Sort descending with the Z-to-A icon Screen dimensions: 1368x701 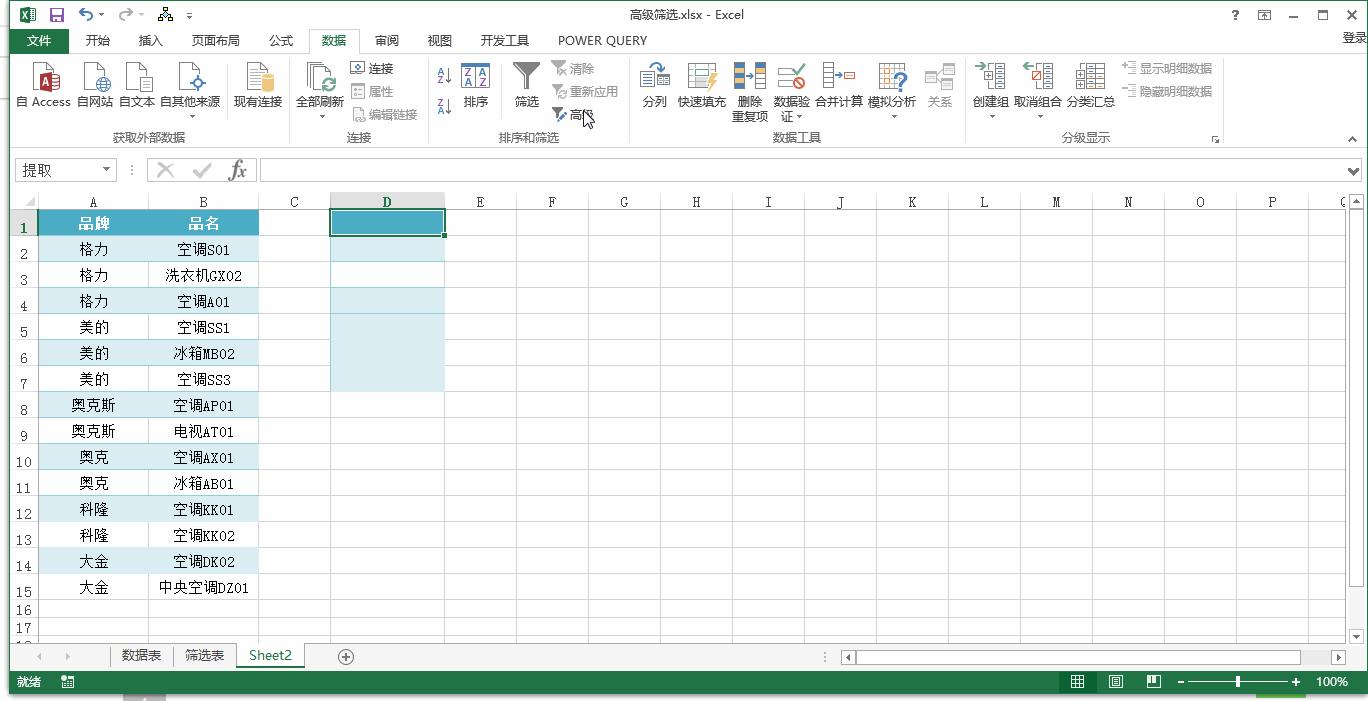coord(445,105)
